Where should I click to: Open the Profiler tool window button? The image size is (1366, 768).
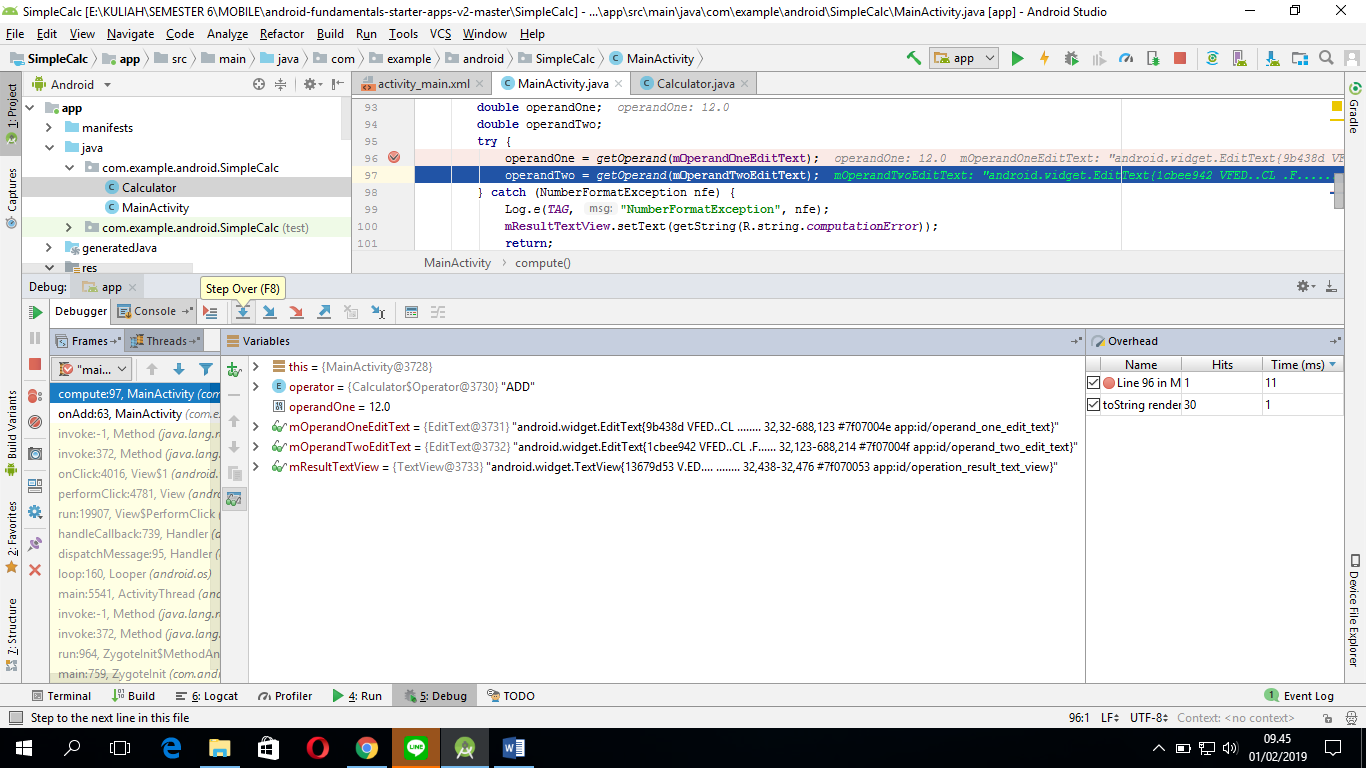click(285, 696)
